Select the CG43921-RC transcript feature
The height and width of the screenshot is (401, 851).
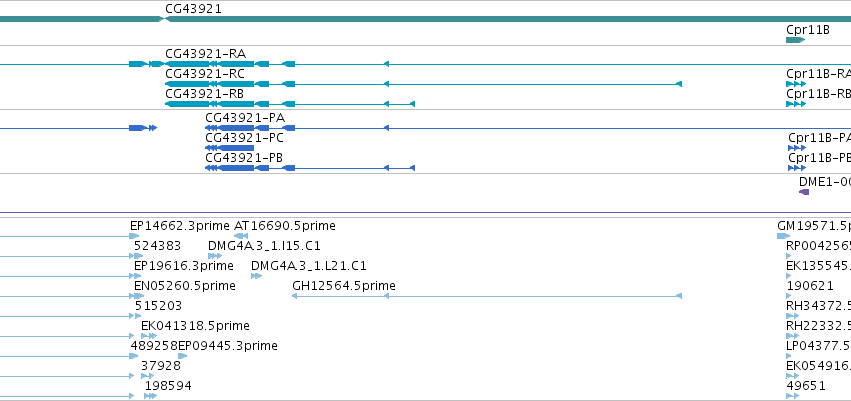(423, 84)
